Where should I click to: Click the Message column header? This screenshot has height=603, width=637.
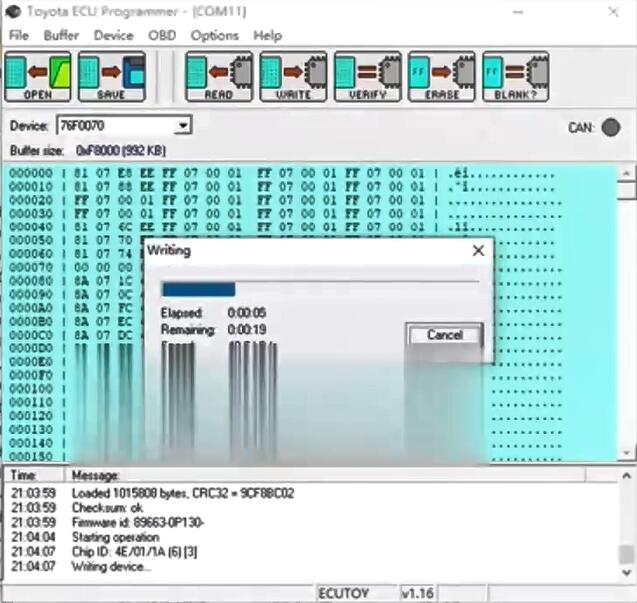tap(325, 475)
